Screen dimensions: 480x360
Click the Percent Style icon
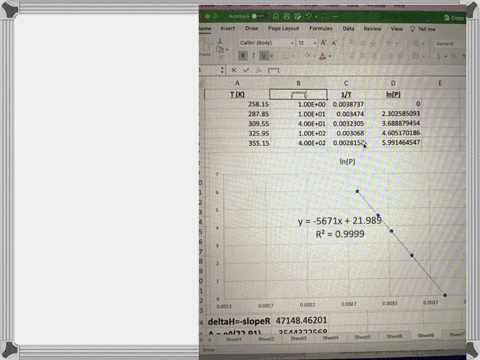pos(454,56)
